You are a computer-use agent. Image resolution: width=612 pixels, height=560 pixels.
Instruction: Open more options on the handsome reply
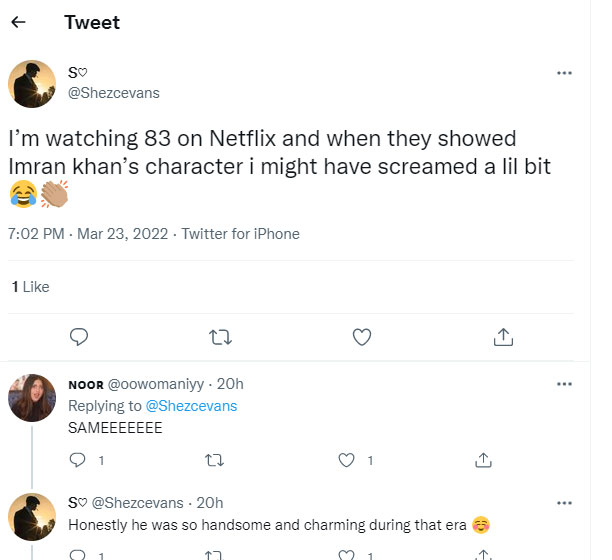click(564, 502)
